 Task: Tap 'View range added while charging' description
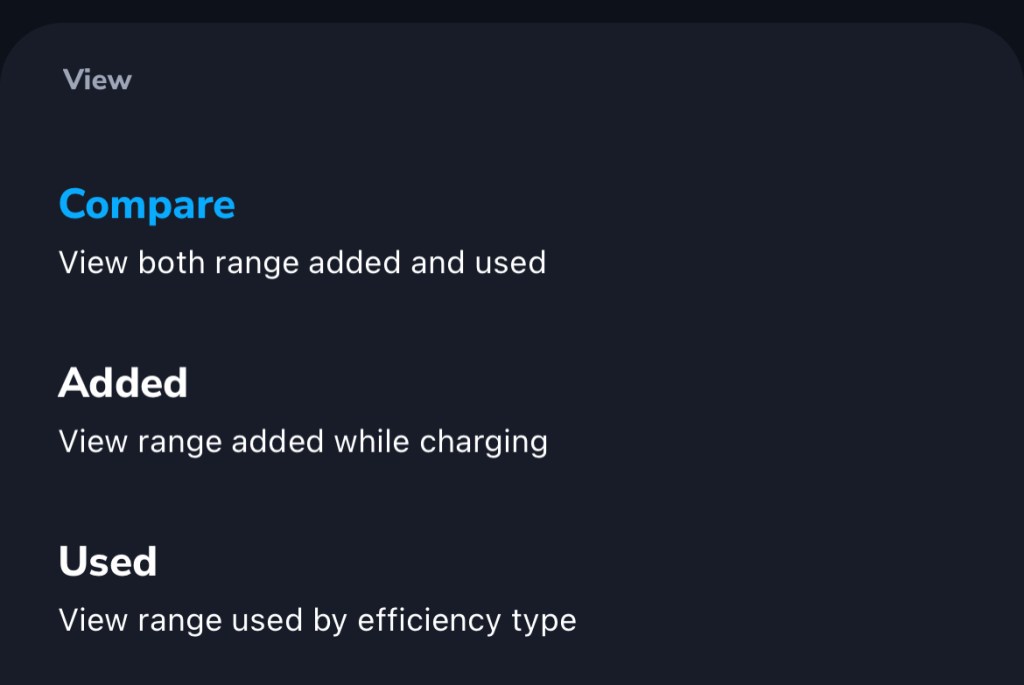303,441
